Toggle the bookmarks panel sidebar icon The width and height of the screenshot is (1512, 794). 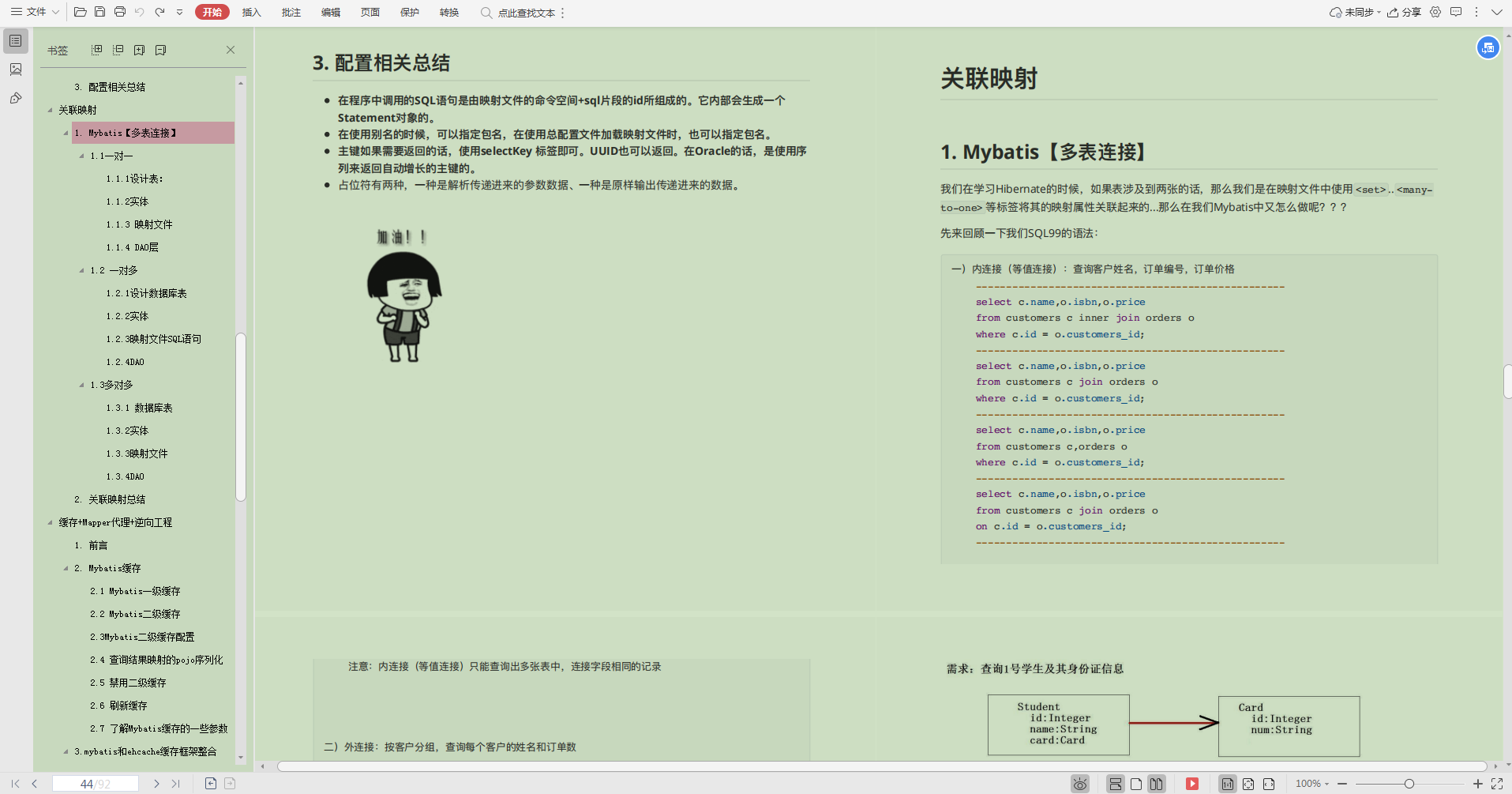(x=16, y=40)
